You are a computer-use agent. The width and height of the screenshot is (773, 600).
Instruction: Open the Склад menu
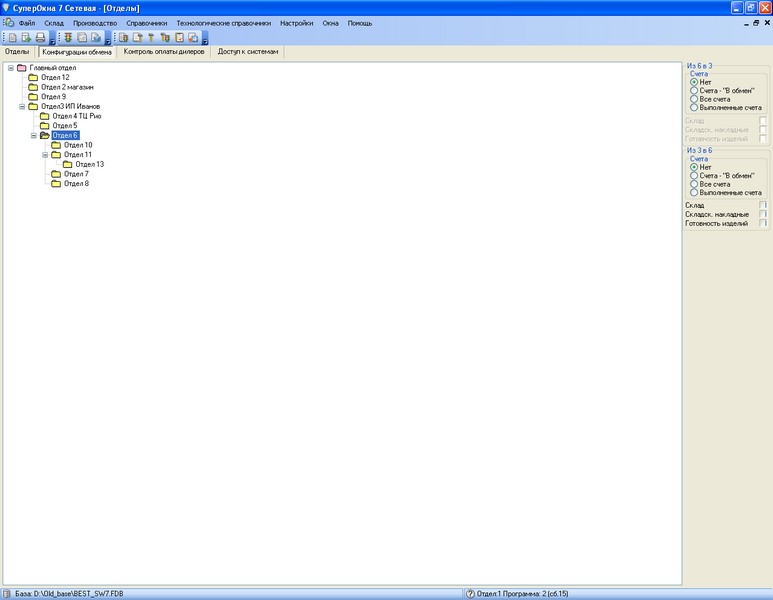point(54,23)
